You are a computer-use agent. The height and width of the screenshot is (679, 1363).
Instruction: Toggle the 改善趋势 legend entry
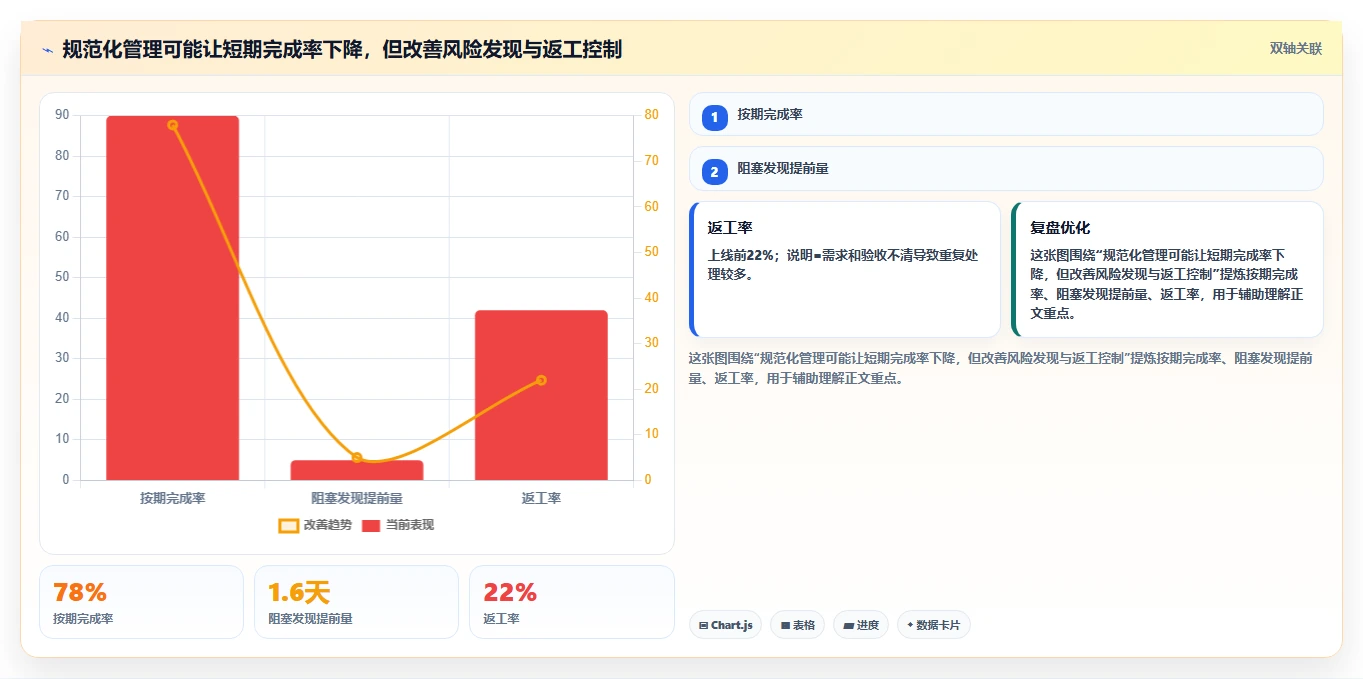[x=315, y=525]
